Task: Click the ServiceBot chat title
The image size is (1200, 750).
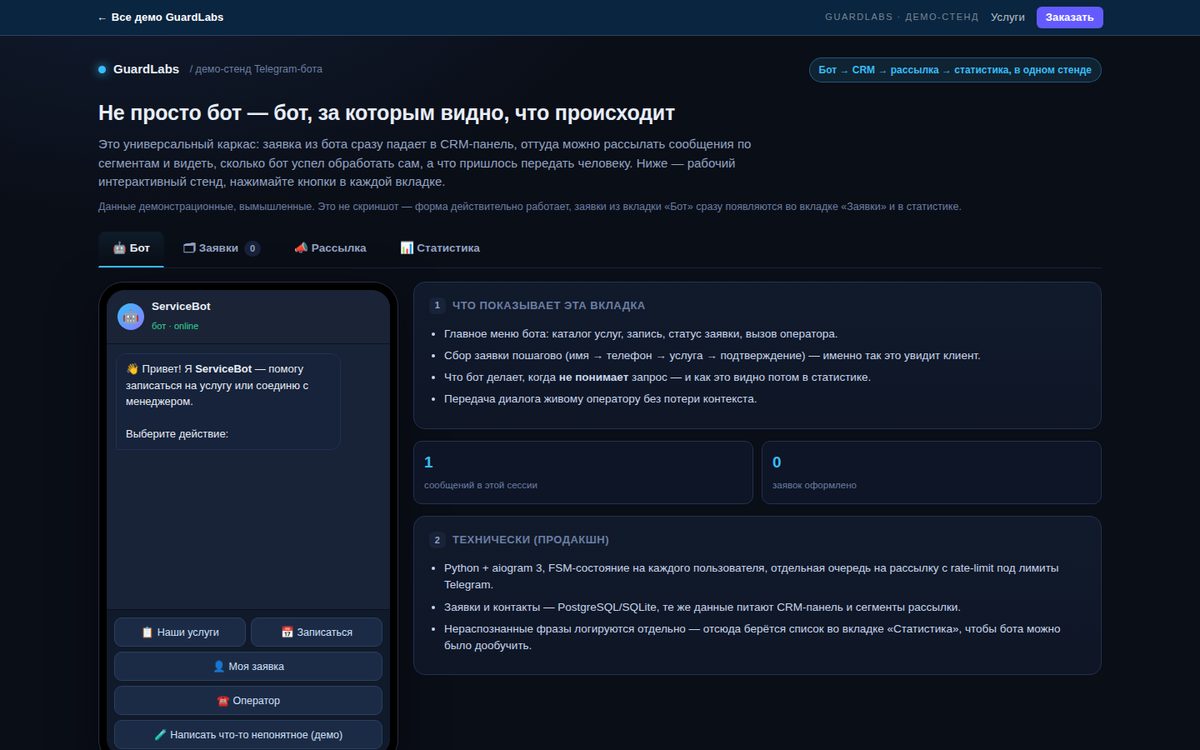Action: coord(181,306)
